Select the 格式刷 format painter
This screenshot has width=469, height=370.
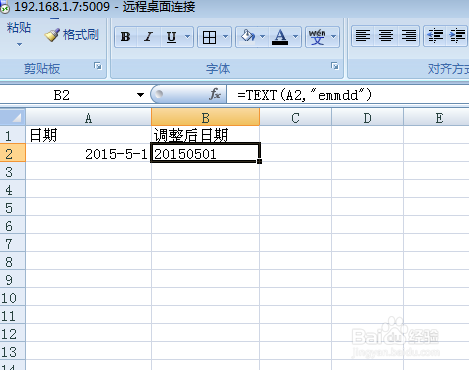tap(72, 35)
